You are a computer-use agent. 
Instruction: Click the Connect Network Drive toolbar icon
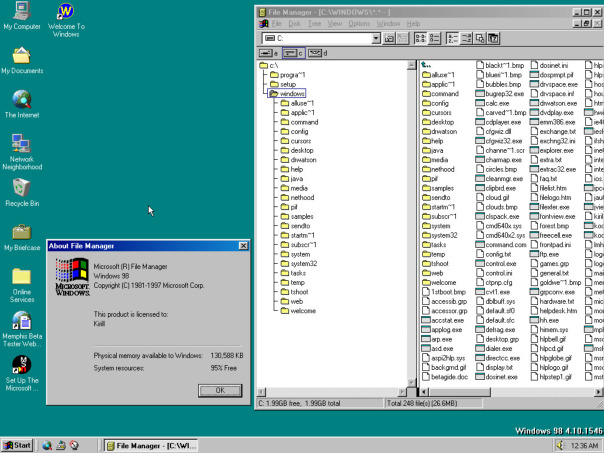click(391, 37)
